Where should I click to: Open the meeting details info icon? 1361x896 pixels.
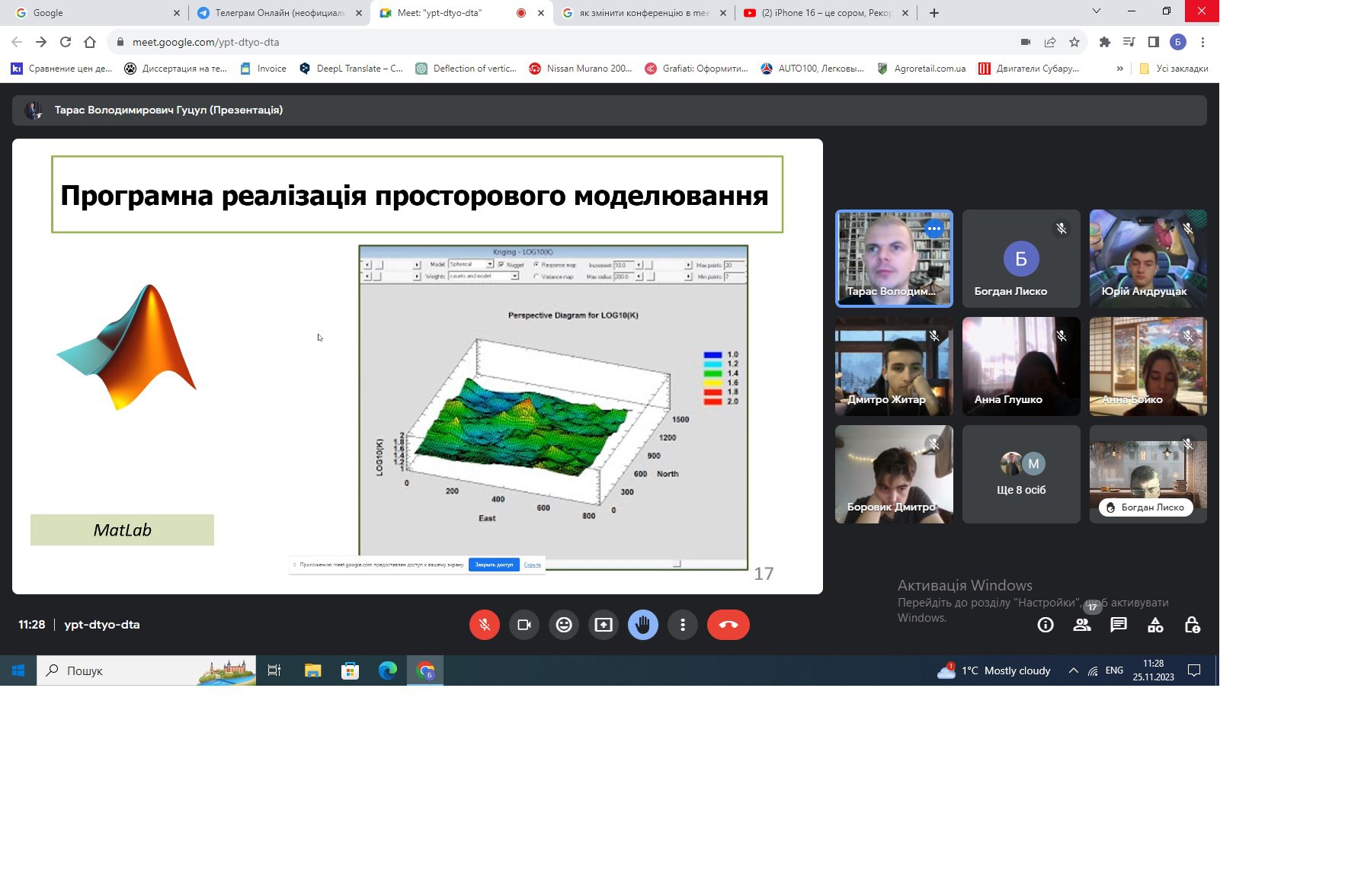(x=1045, y=625)
